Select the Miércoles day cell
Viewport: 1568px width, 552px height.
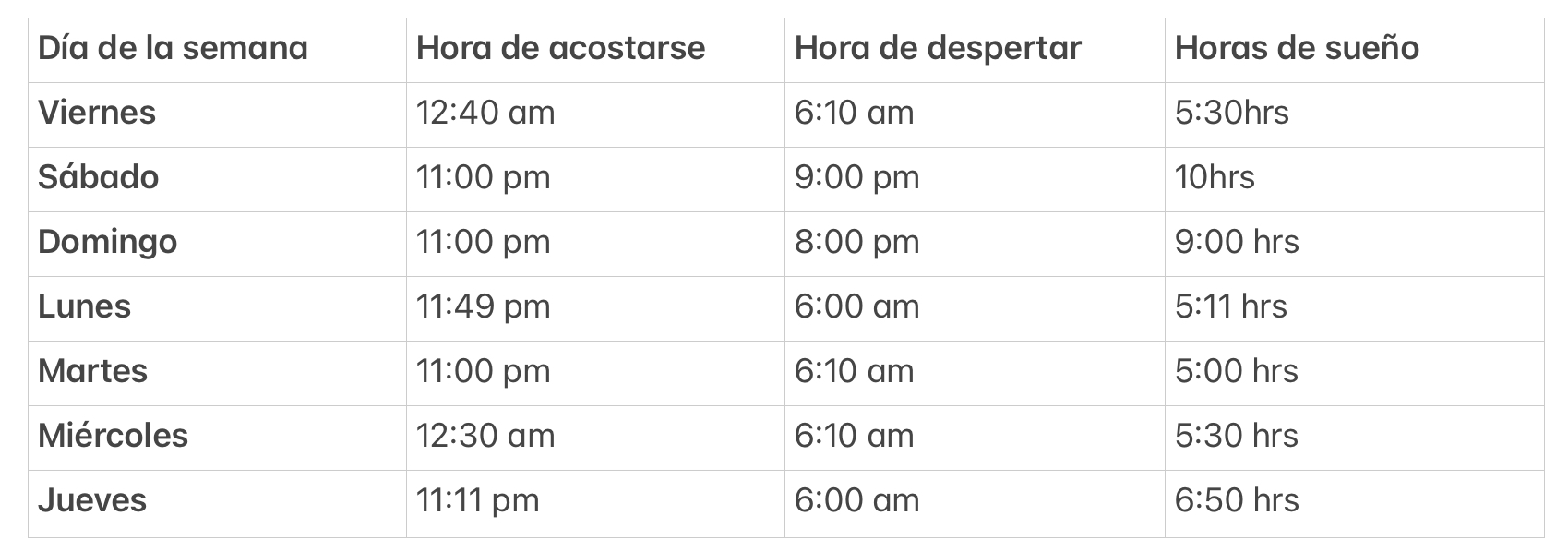(113, 436)
